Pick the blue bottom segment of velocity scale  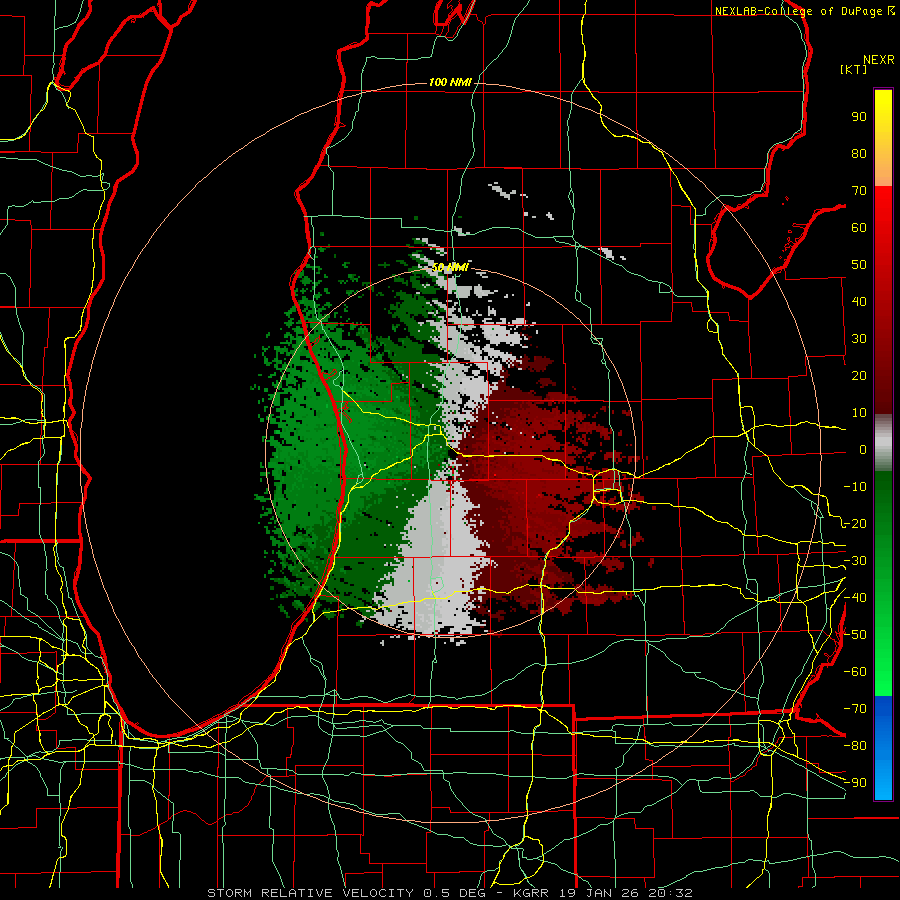point(883,748)
